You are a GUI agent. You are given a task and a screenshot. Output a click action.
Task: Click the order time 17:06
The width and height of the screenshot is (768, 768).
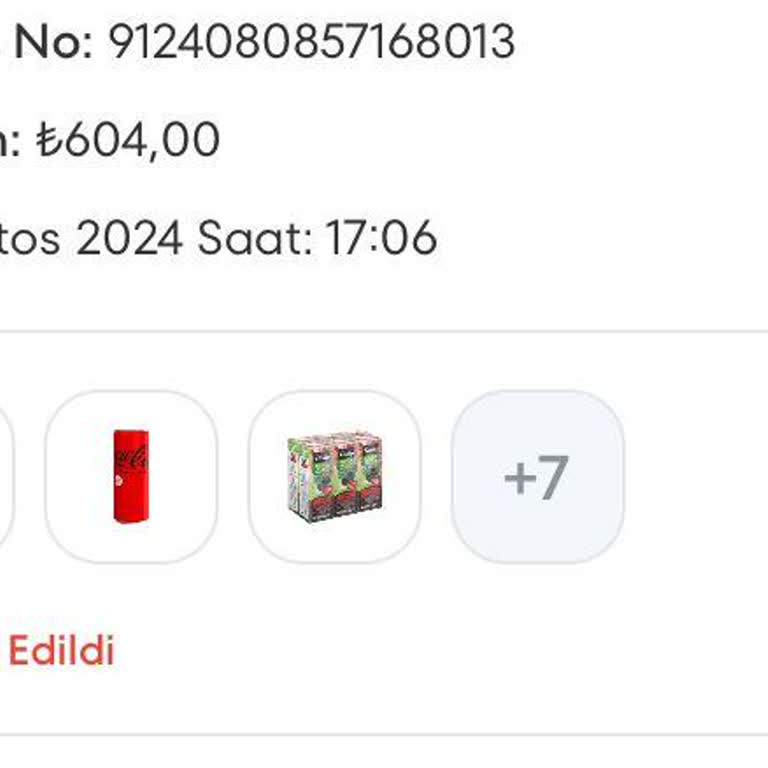381,239
